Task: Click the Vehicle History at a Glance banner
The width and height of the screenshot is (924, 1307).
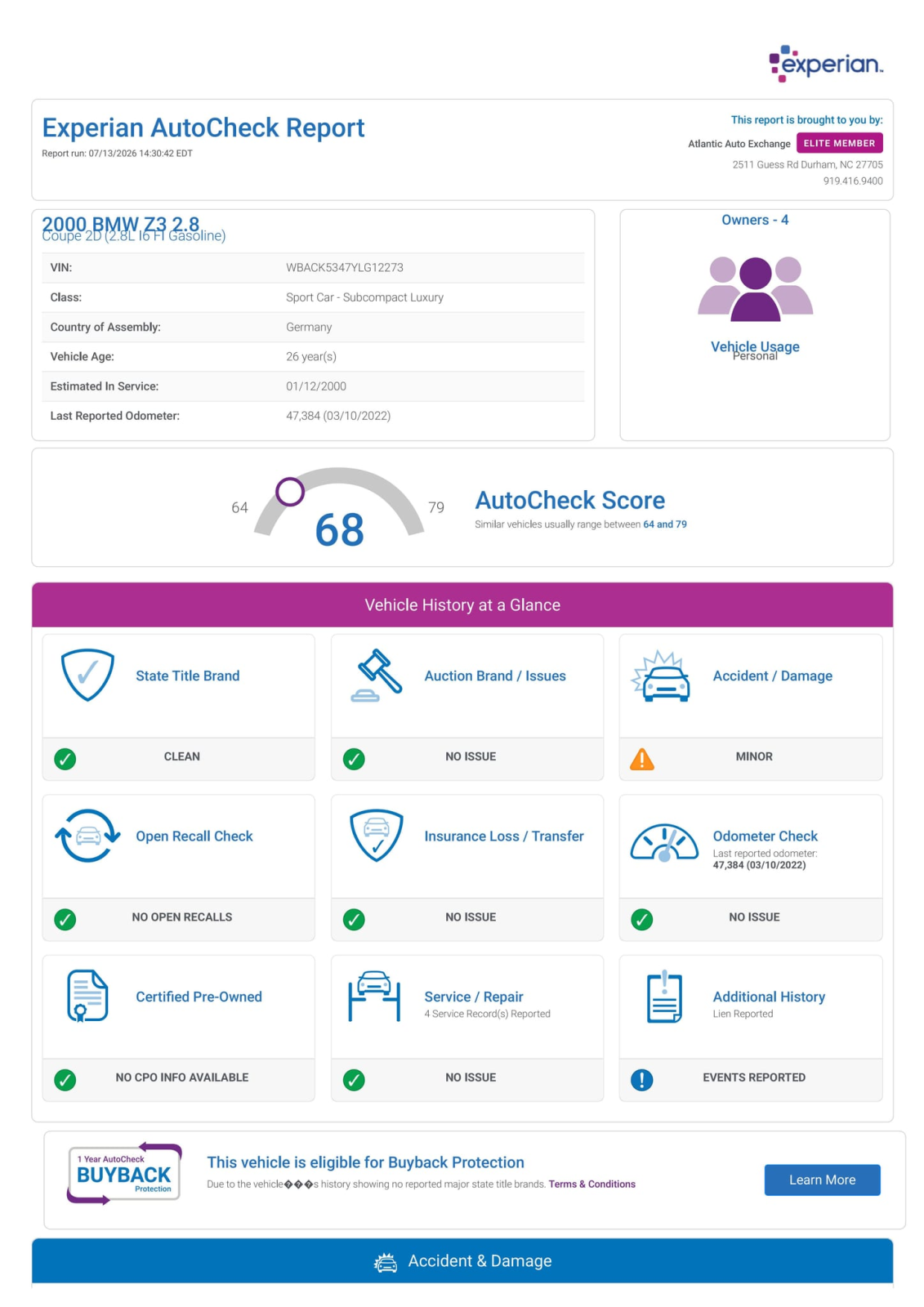Action: point(462,604)
